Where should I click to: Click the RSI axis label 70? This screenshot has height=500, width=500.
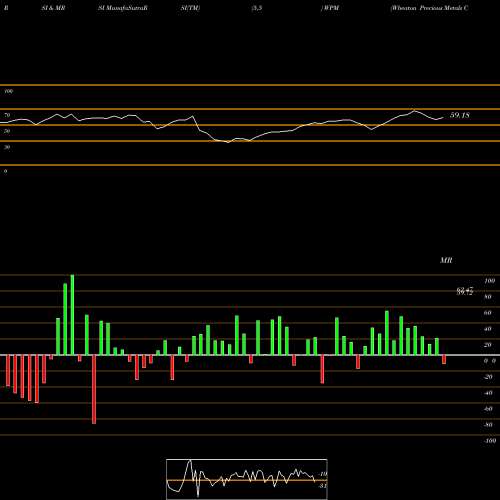[x=7, y=115]
